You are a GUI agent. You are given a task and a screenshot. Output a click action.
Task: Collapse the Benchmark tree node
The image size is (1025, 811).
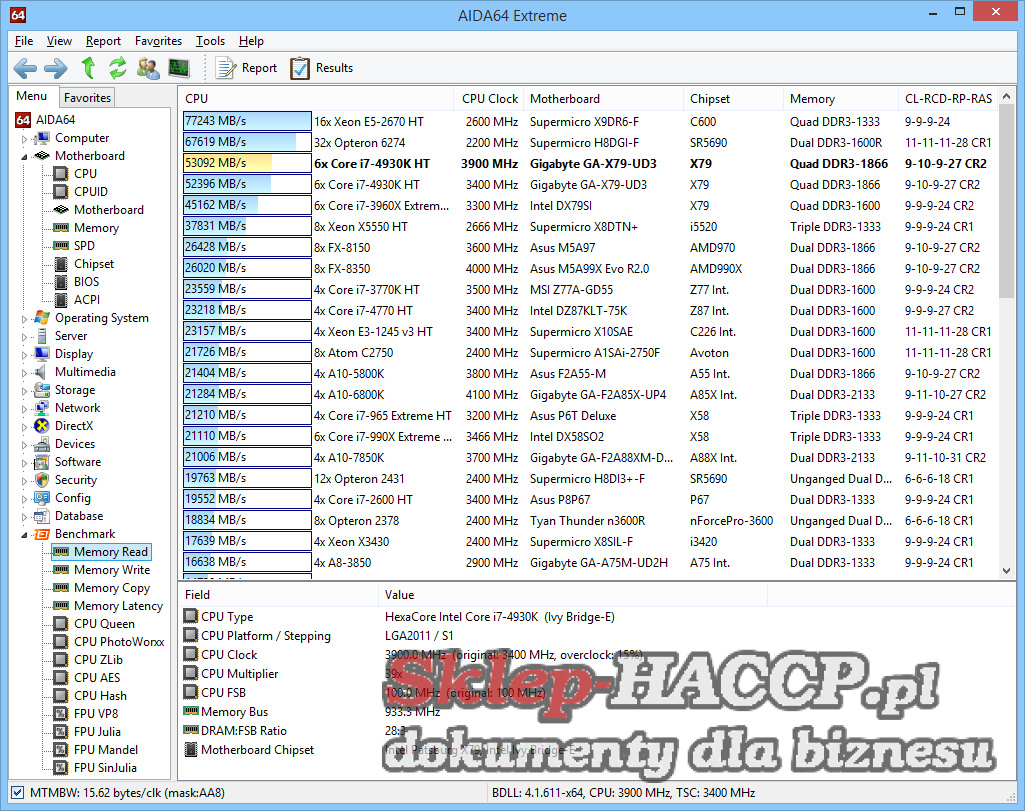click(x=24, y=535)
